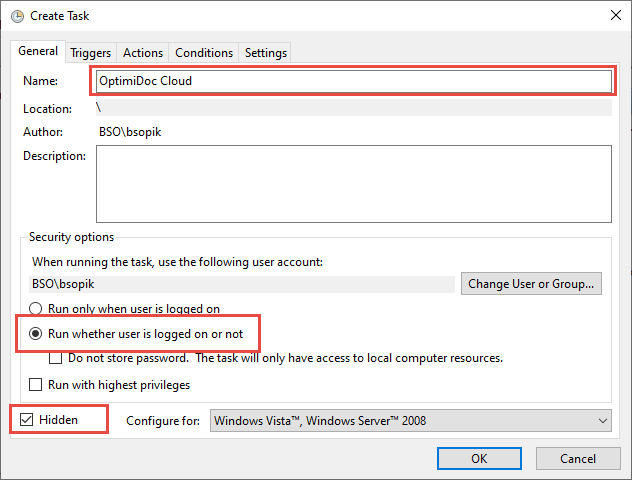Go to the Actions tab
The image size is (632, 480).
tap(143, 53)
